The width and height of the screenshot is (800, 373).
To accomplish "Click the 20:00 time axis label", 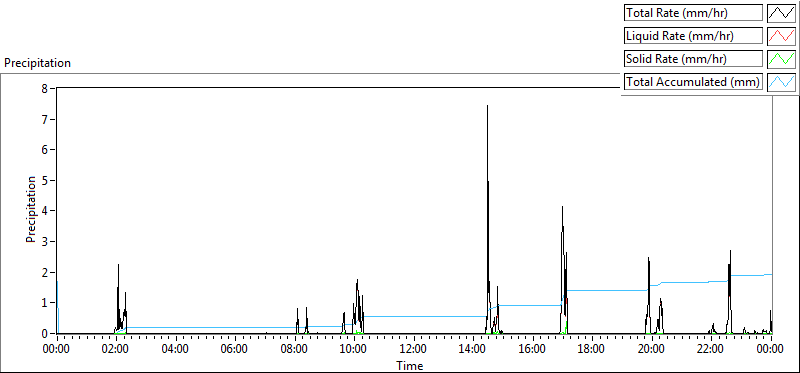I will tap(652, 350).
